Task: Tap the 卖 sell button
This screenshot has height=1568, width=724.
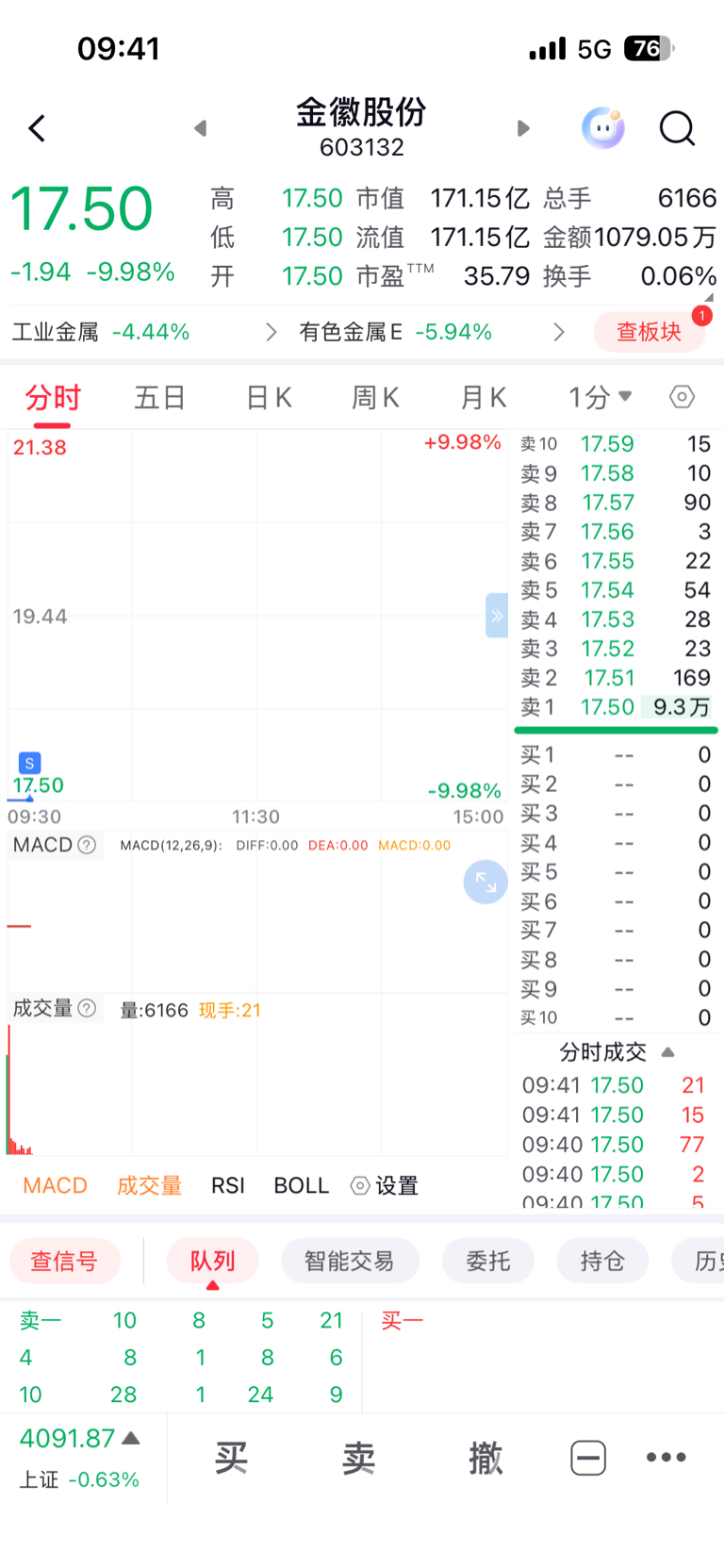Action: pos(359,1458)
